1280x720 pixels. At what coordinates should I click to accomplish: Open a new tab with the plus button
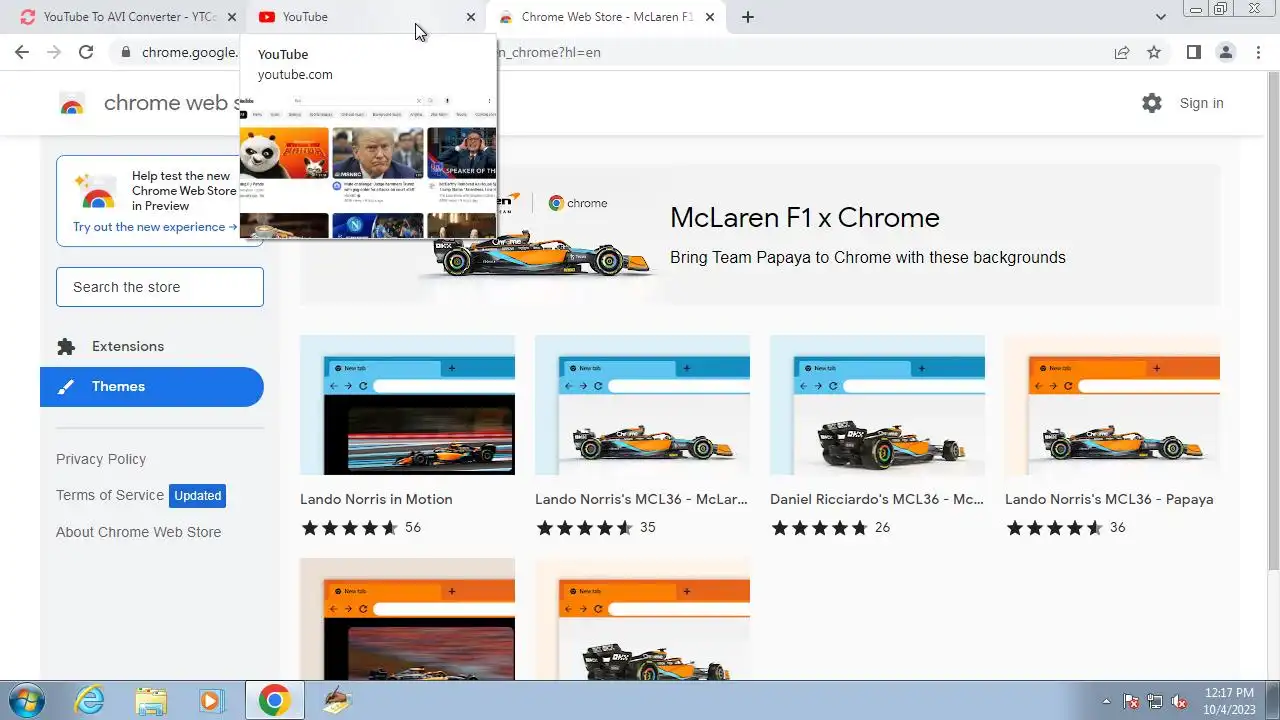tap(747, 17)
